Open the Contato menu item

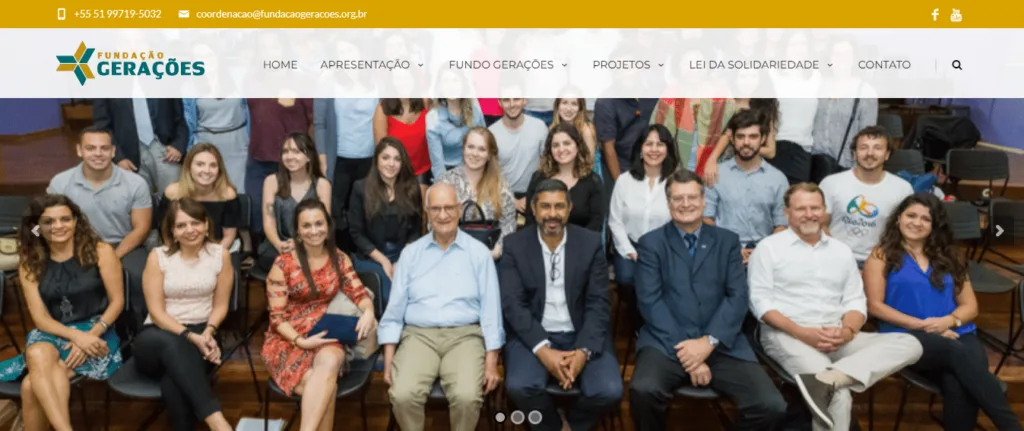pos(884,65)
